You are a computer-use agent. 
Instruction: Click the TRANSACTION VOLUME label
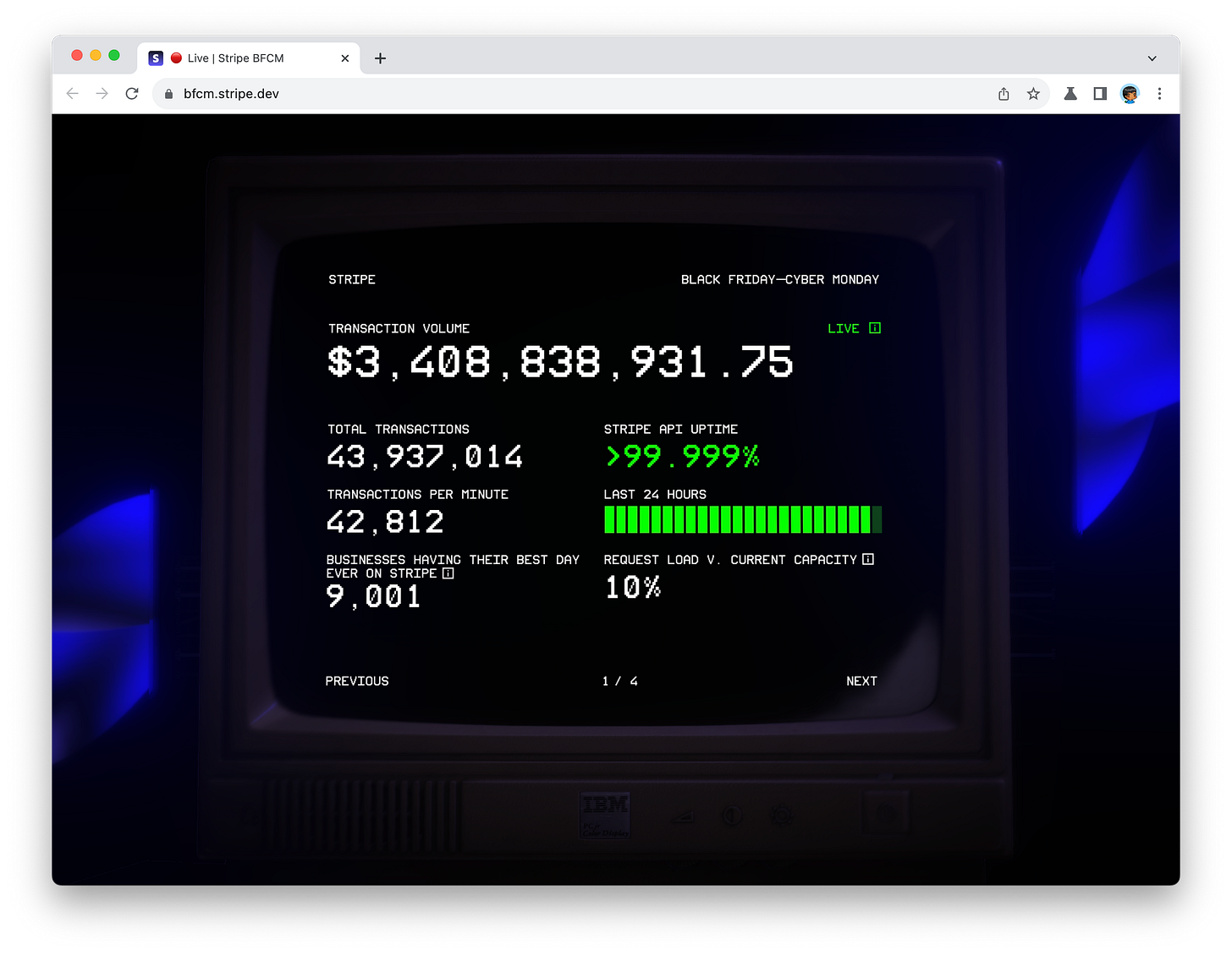[399, 328]
